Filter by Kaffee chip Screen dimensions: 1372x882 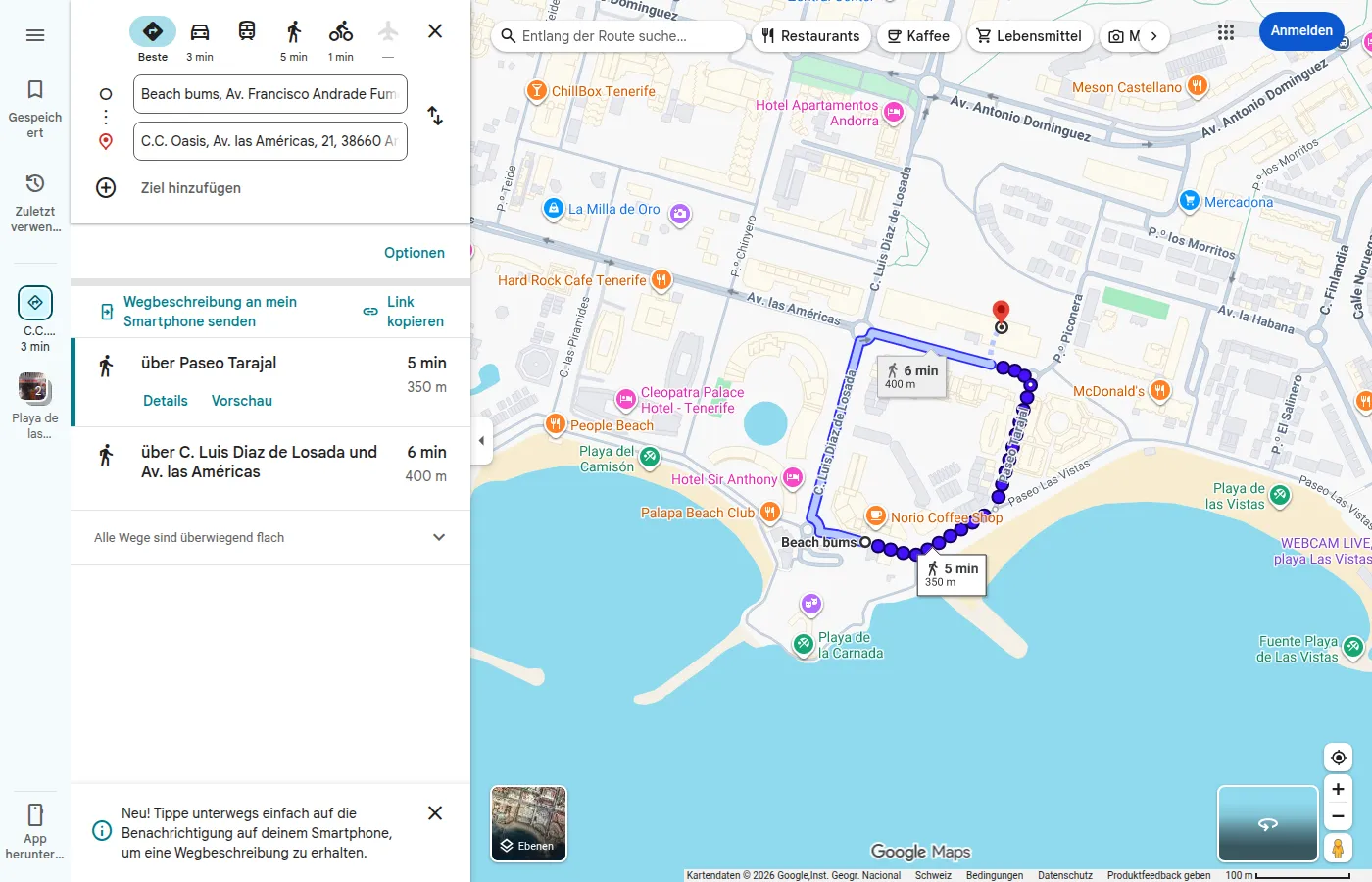[918, 36]
